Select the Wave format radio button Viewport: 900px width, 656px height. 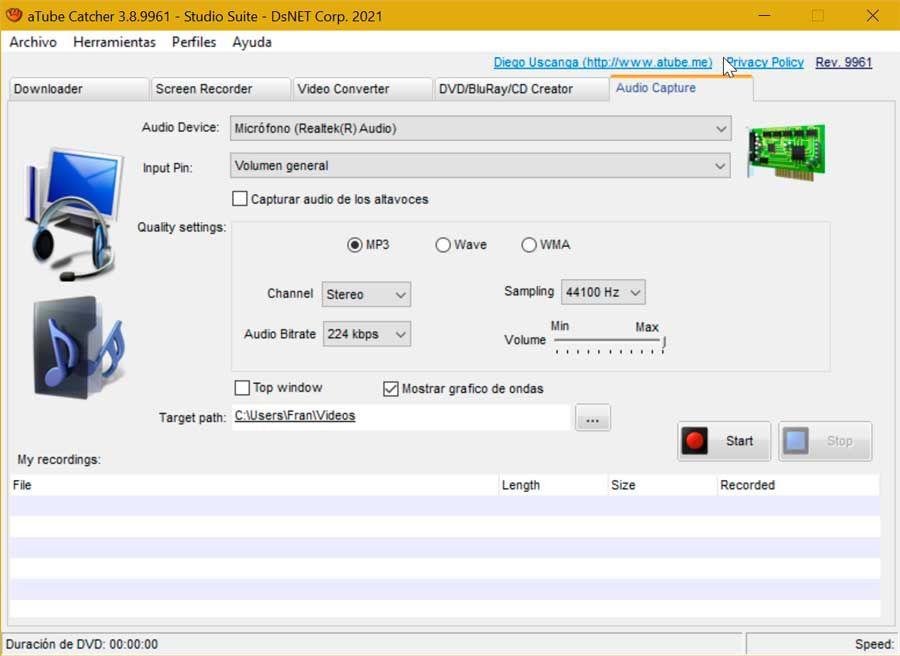click(443, 245)
